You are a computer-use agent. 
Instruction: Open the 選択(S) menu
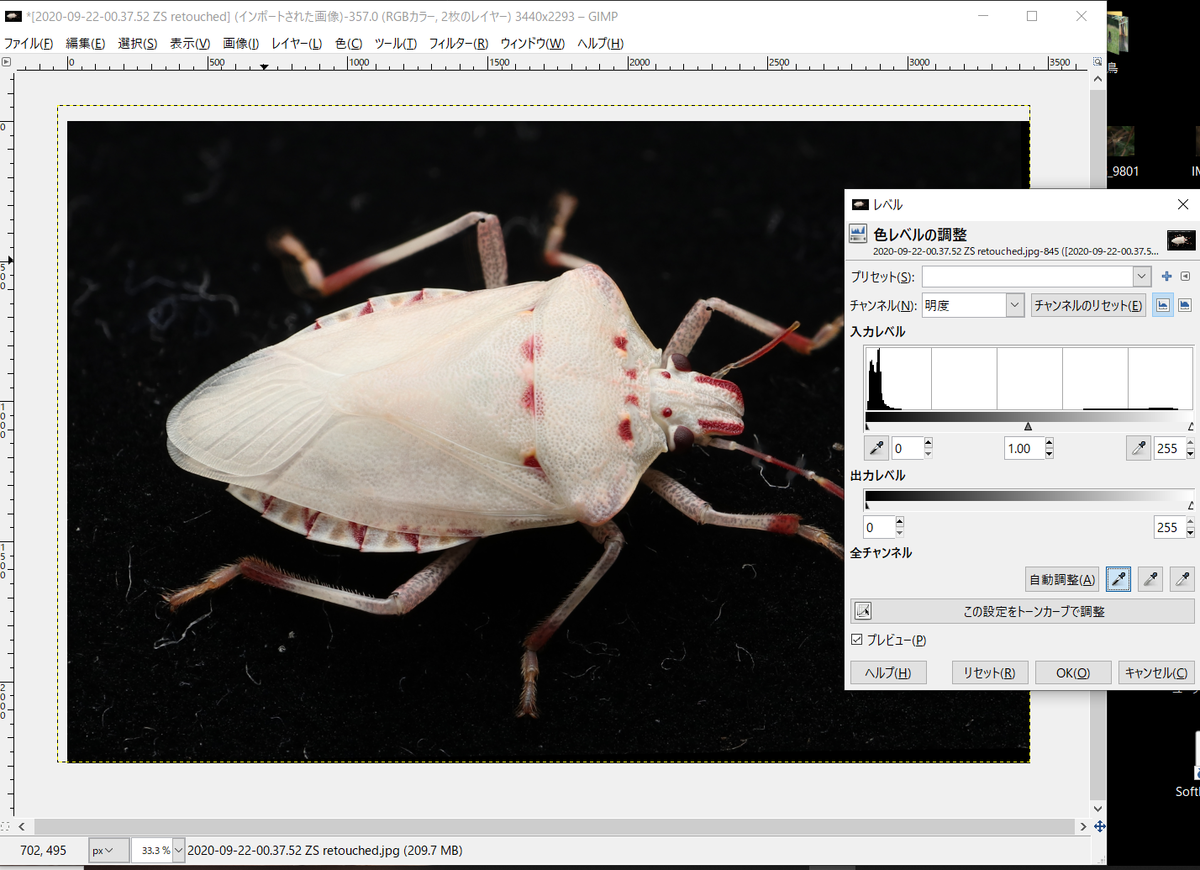point(138,43)
